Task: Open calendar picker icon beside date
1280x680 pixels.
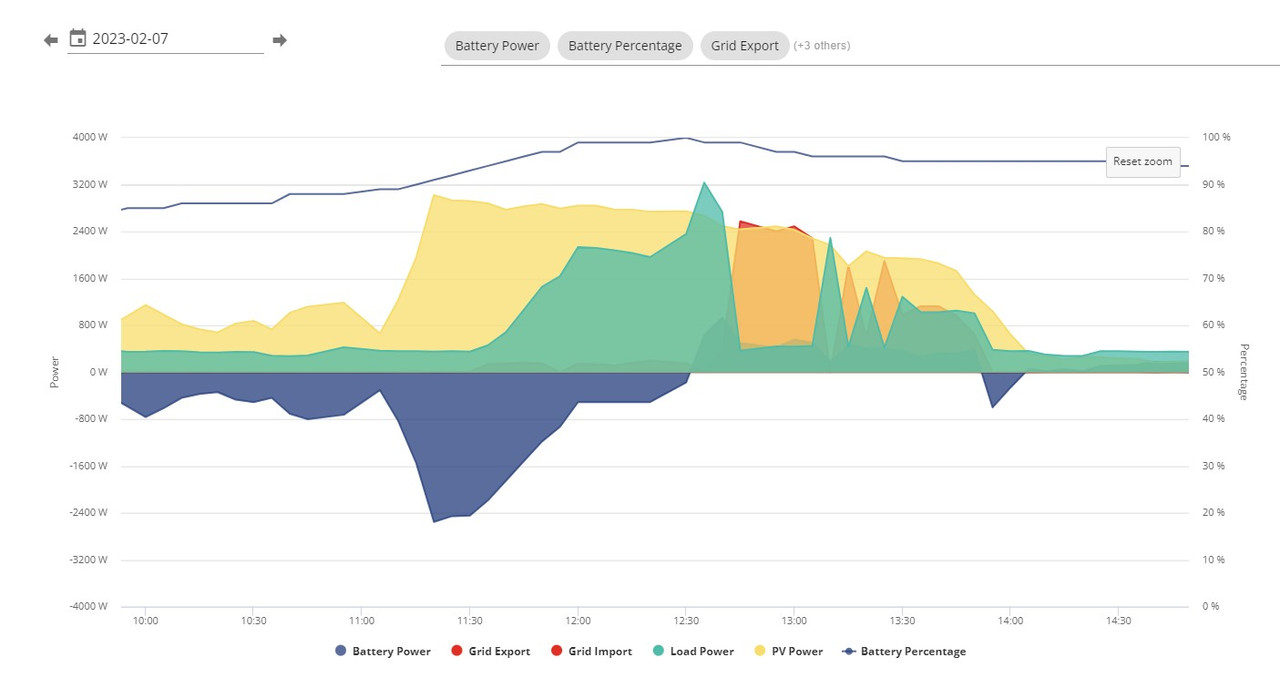Action: click(78, 38)
